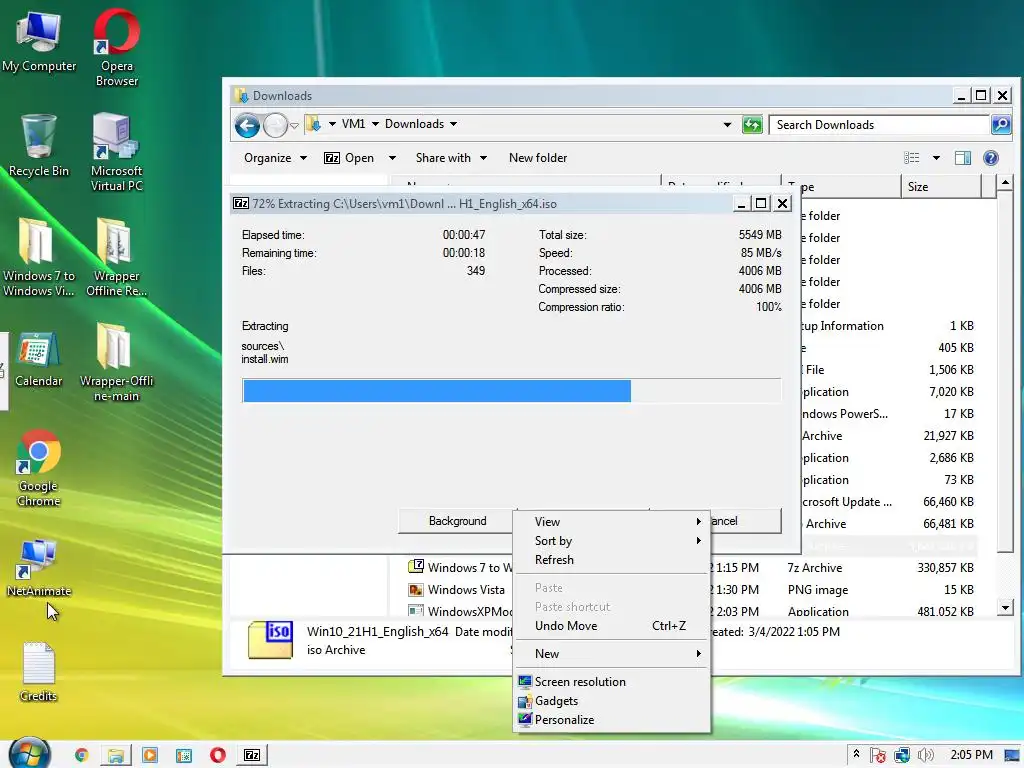
Task: Expand the Downloads breadcrumb arrow
Action: tap(453, 124)
